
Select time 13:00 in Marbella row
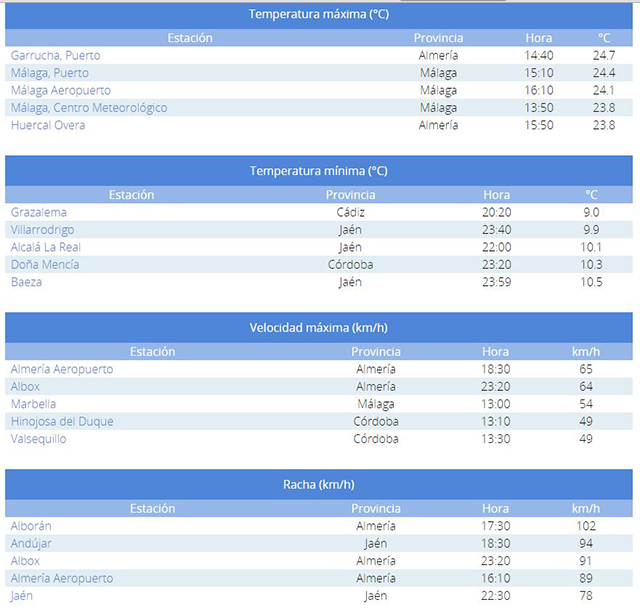tap(496, 404)
